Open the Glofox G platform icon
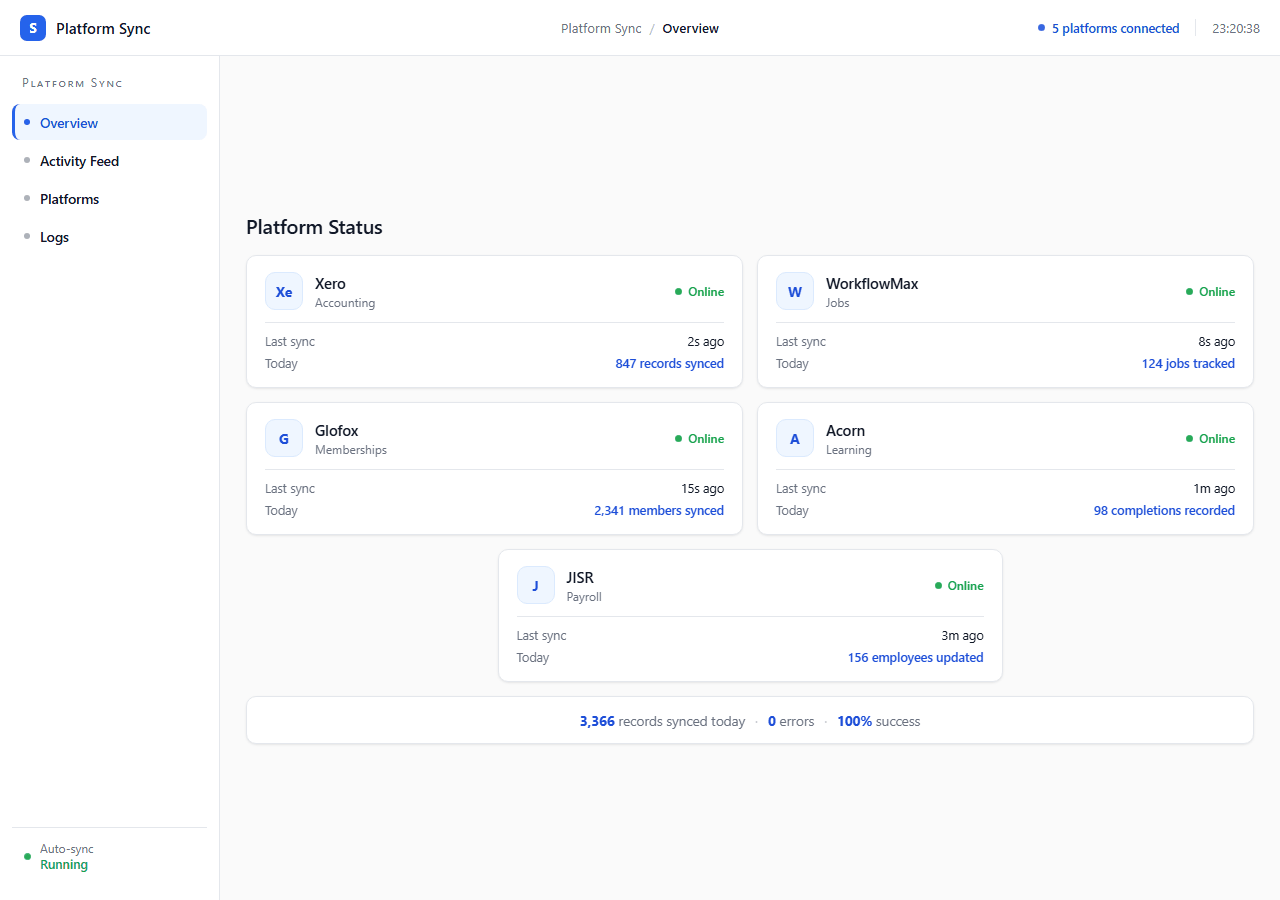The width and height of the screenshot is (1280, 900). [x=284, y=439]
